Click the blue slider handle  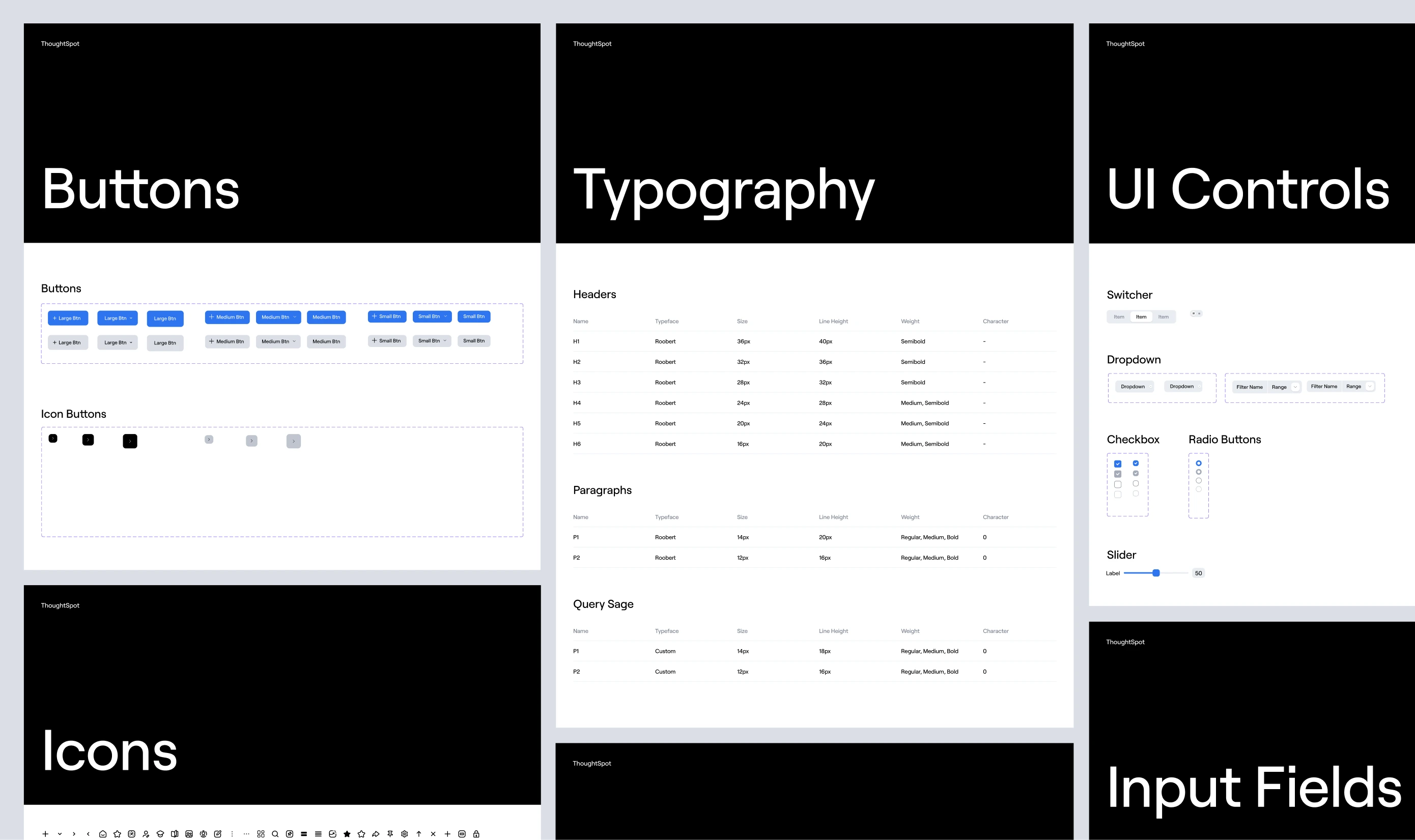(x=1156, y=573)
